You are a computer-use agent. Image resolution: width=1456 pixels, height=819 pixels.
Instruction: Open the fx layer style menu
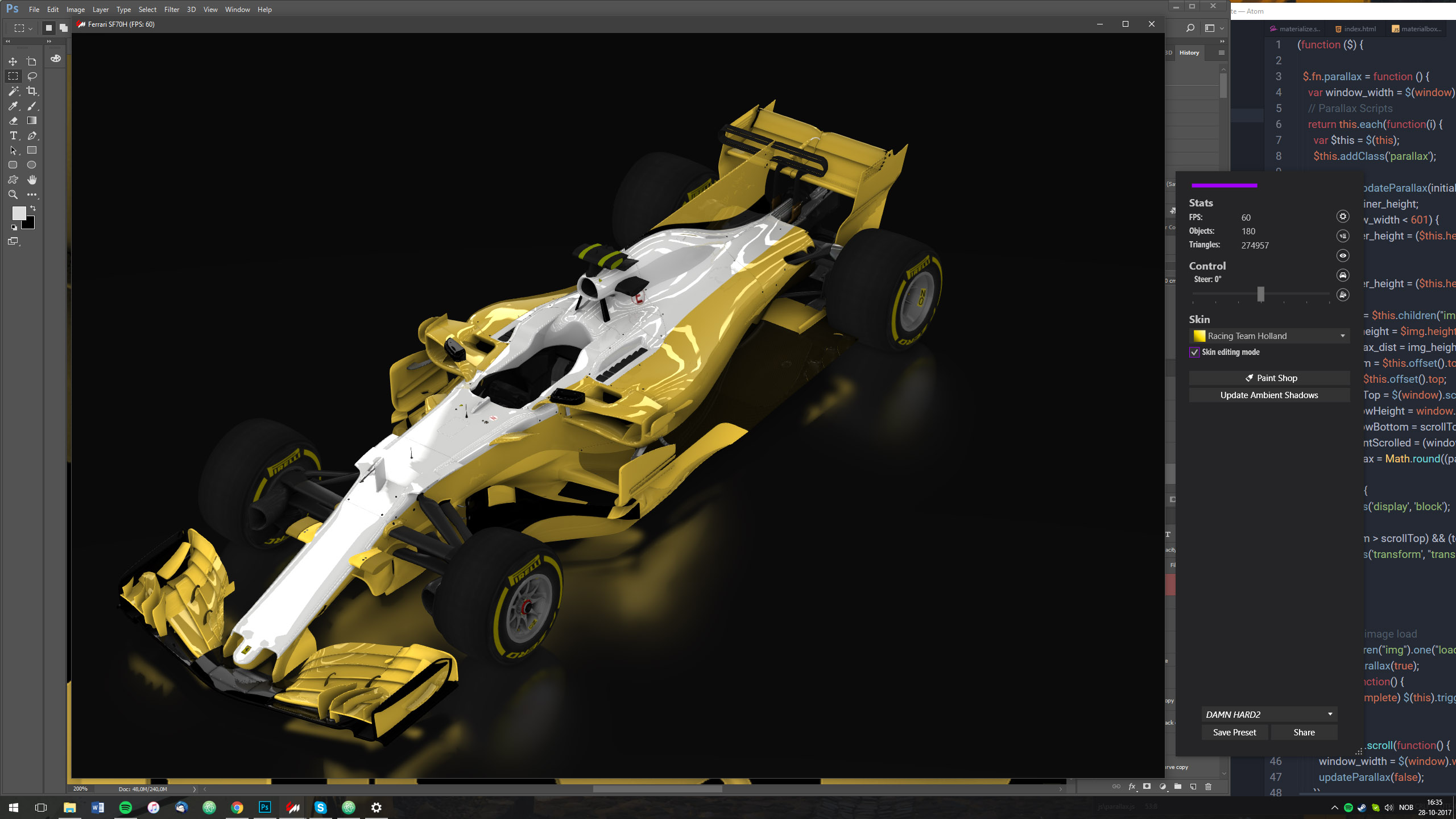pyautogui.click(x=1132, y=787)
